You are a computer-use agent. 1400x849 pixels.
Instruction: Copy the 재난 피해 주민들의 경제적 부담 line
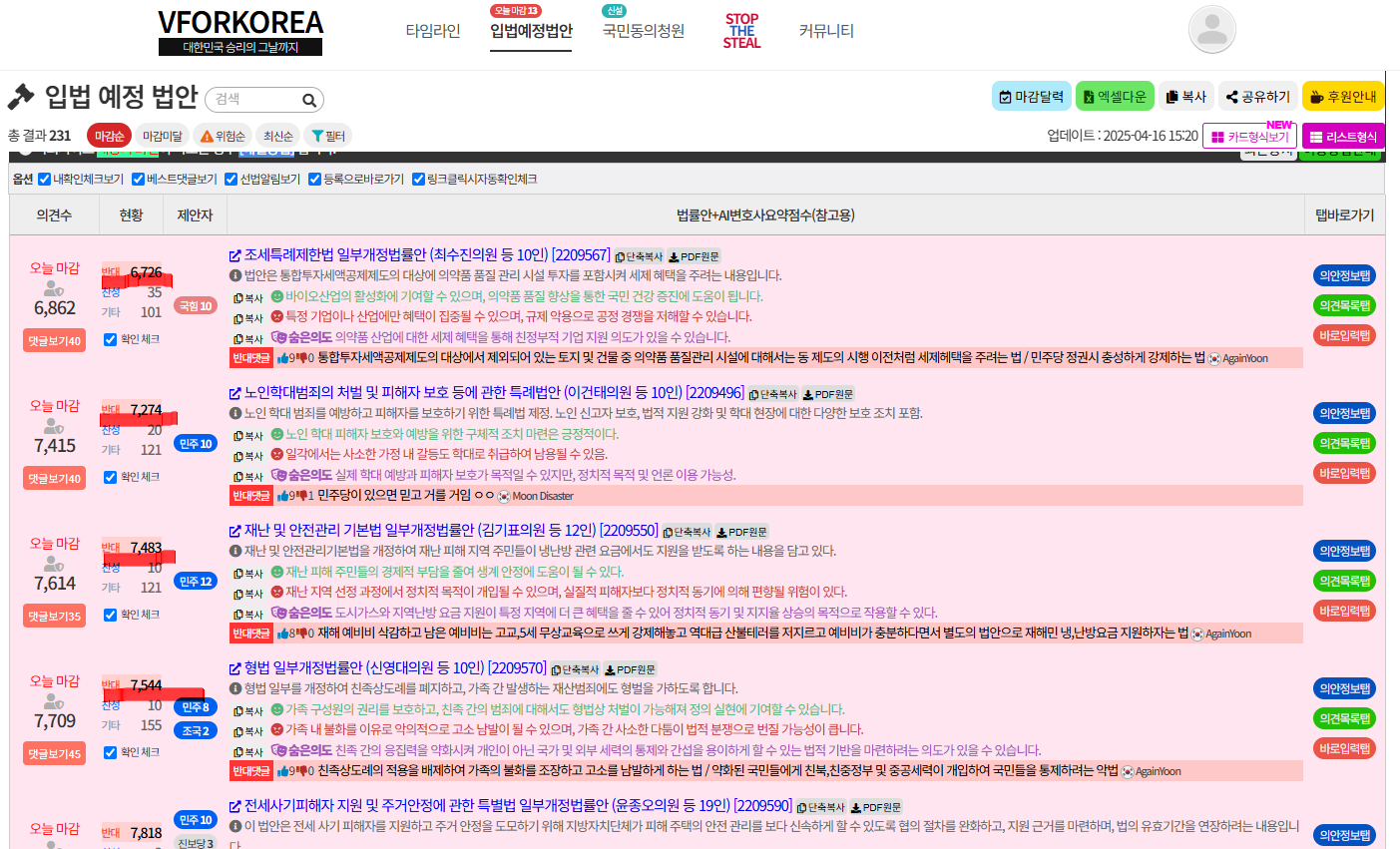248,573
